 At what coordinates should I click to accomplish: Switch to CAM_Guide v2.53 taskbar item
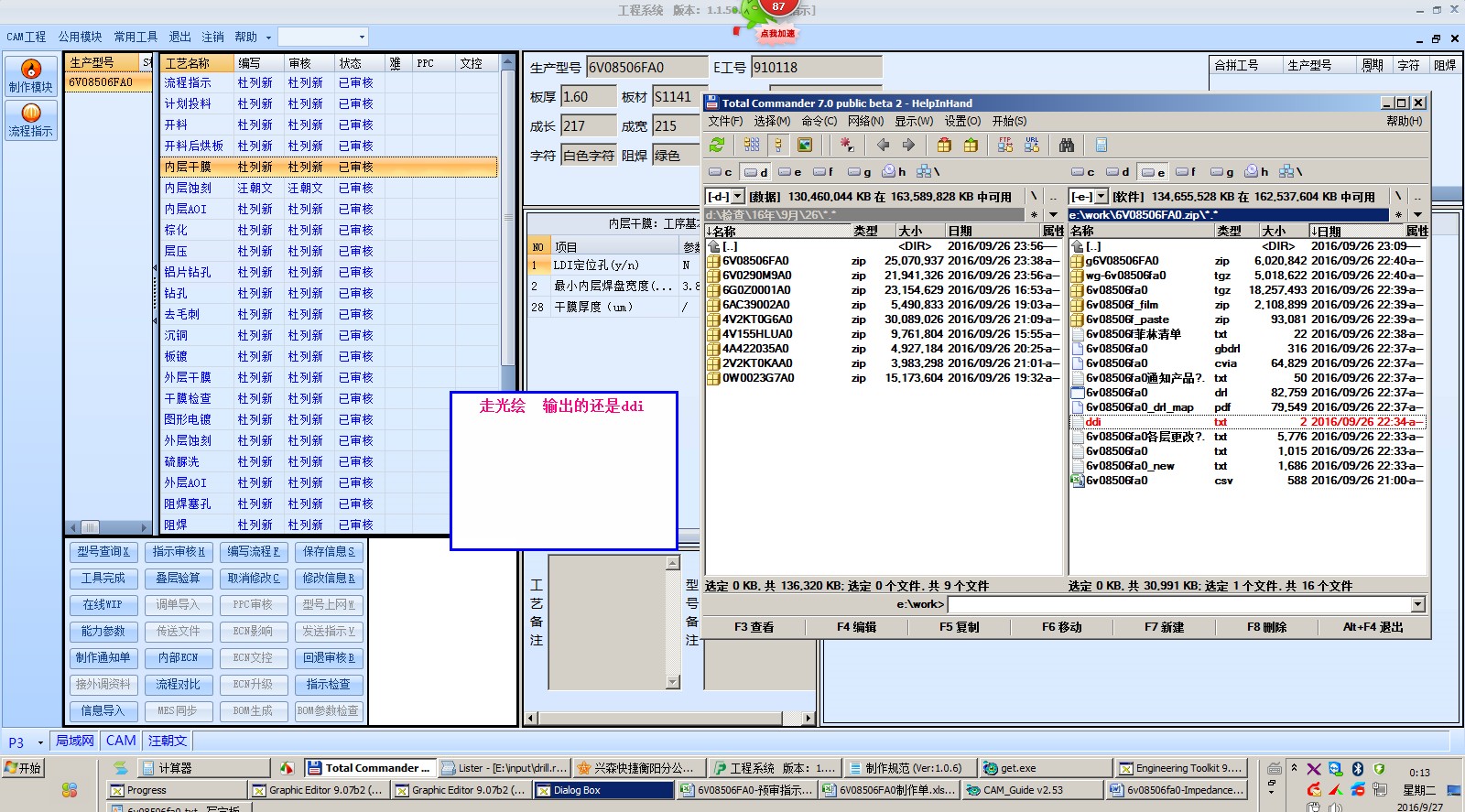coord(1033,790)
